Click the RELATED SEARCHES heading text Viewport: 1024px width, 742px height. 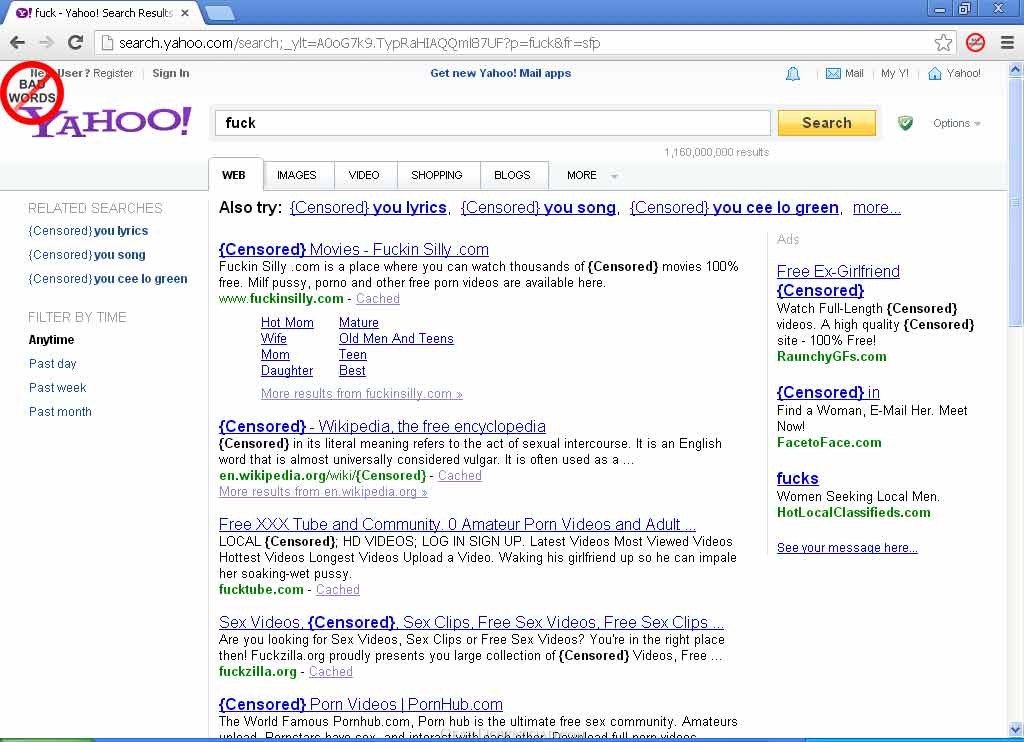[95, 208]
